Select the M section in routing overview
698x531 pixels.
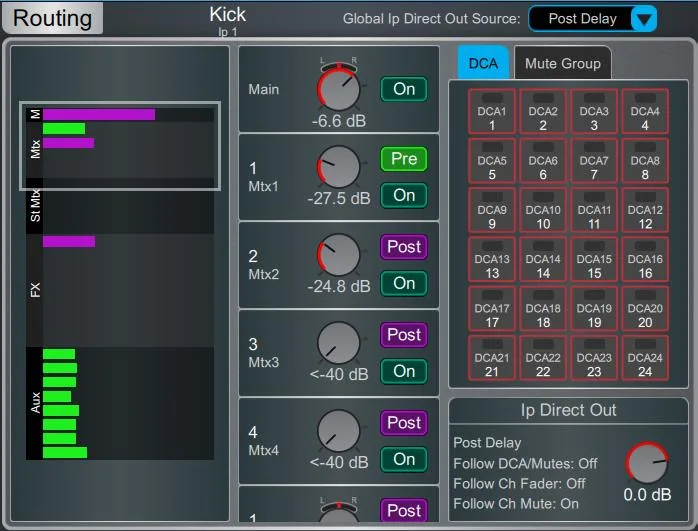(120, 114)
